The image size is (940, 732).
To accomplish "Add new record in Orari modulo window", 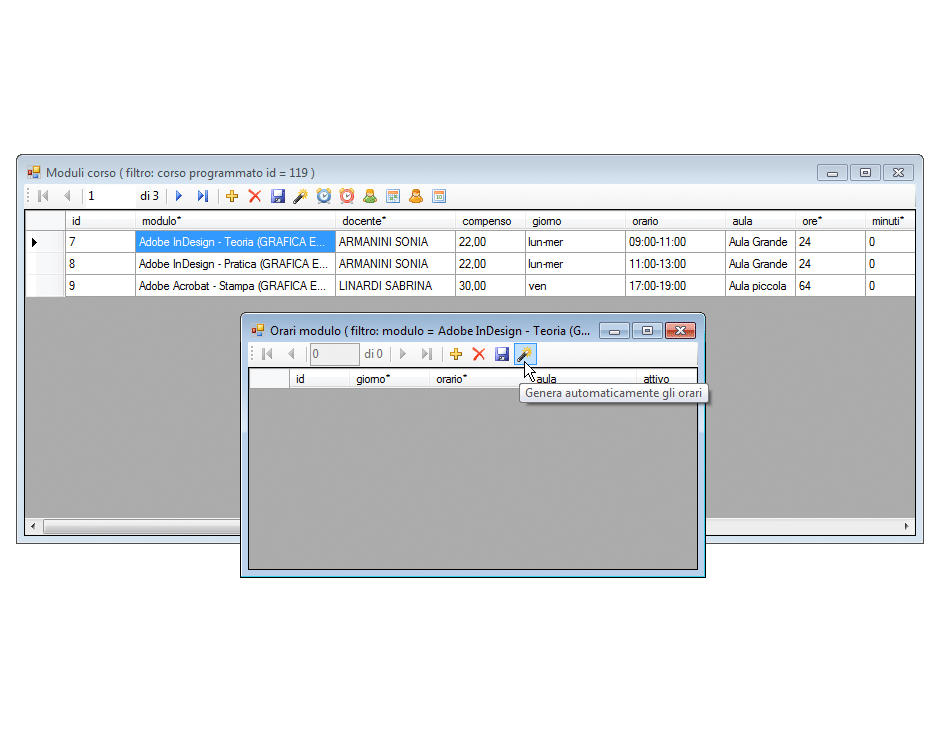I will click(x=456, y=354).
